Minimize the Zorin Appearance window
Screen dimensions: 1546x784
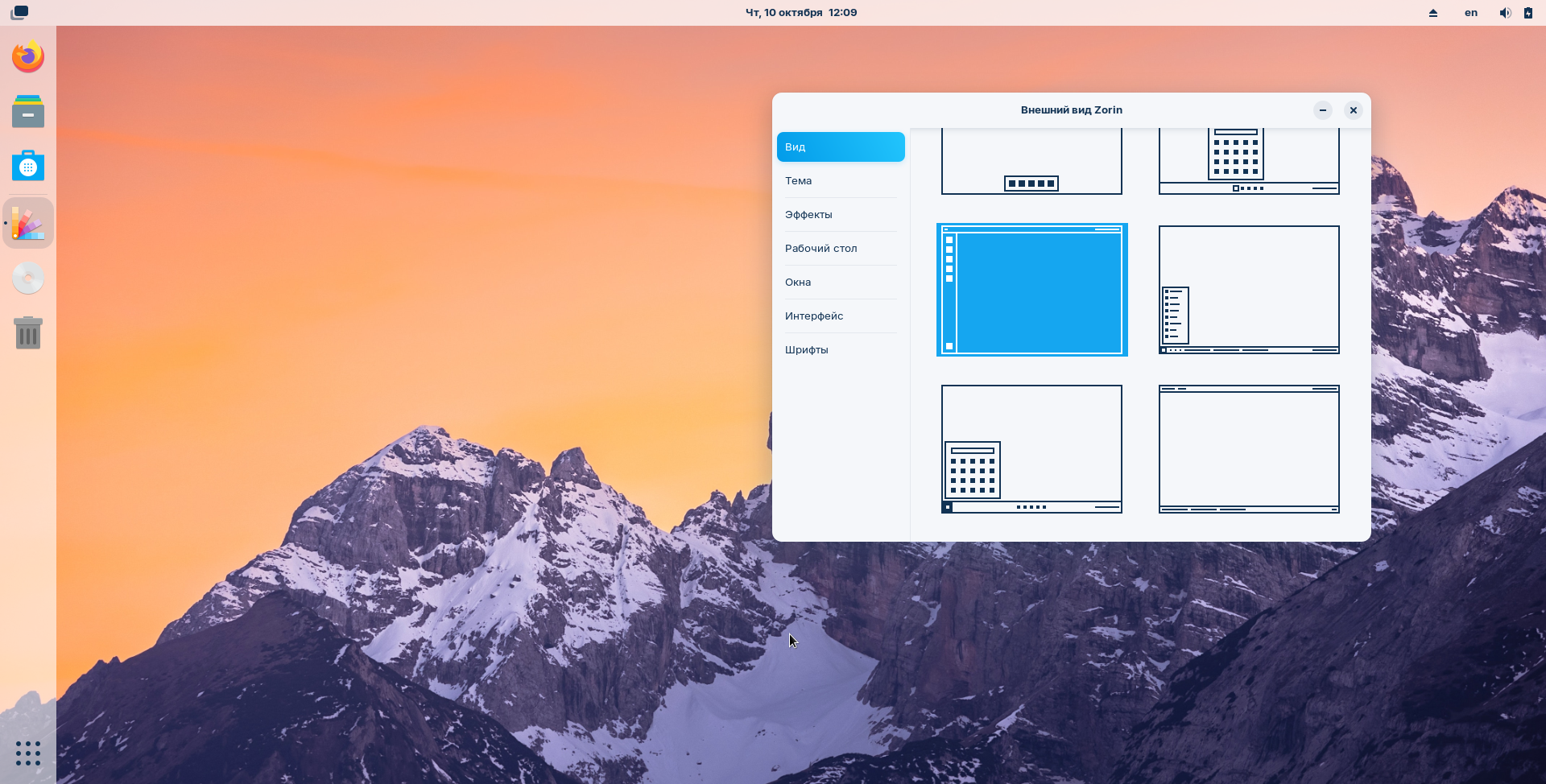1323,110
